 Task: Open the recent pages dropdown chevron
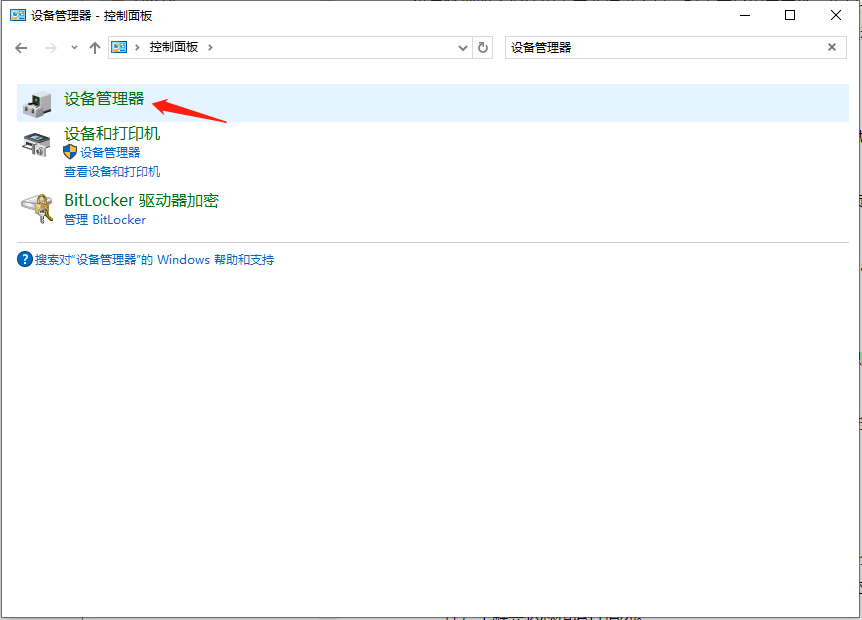coord(74,46)
